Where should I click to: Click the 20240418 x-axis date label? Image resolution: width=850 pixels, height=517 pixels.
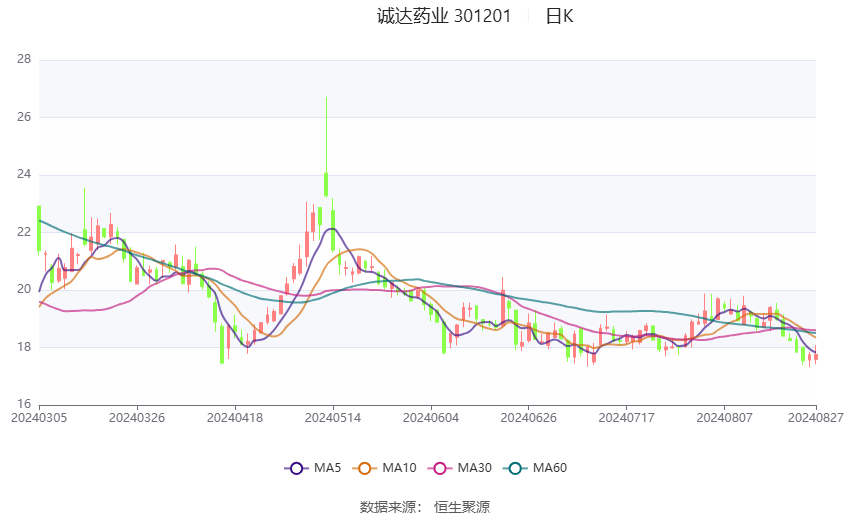click(235, 418)
